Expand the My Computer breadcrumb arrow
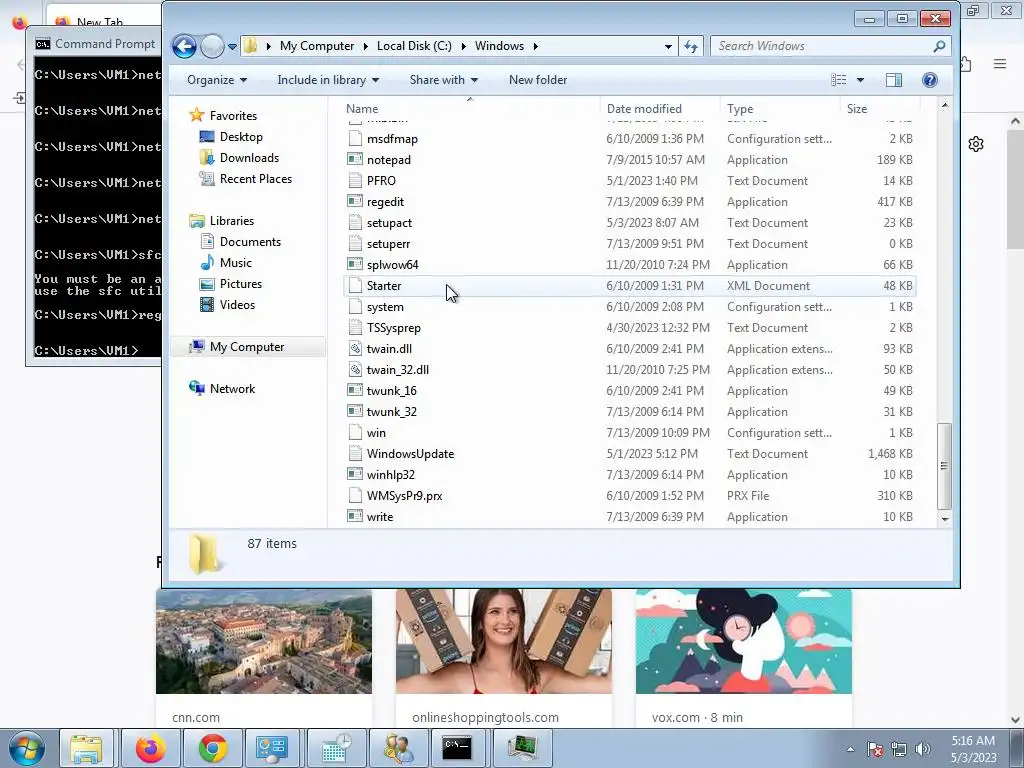This screenshot has width=1024, height=768. pyautogui.click(x=364, y=46)
